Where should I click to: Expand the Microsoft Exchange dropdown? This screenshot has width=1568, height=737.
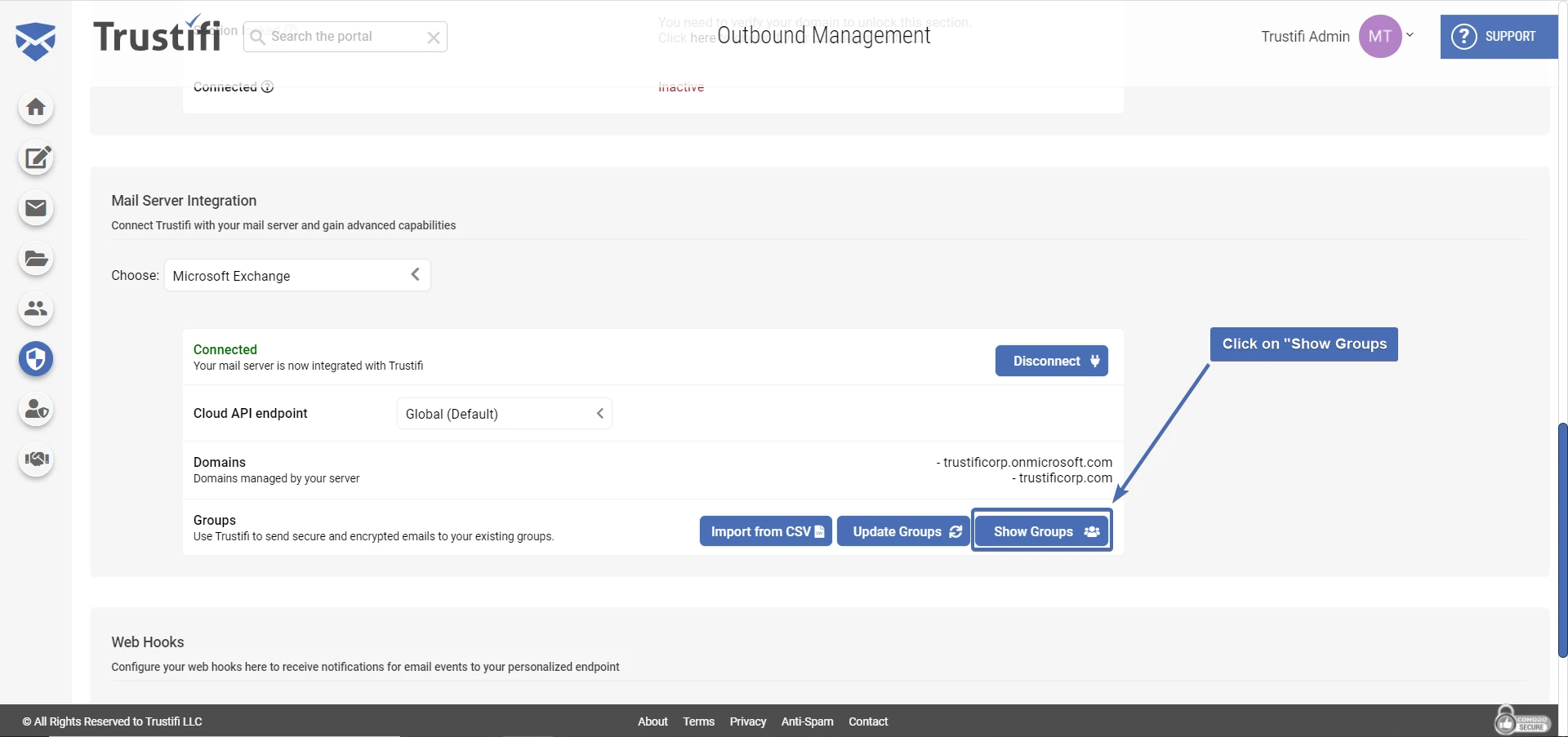click(x=297, y=276)
